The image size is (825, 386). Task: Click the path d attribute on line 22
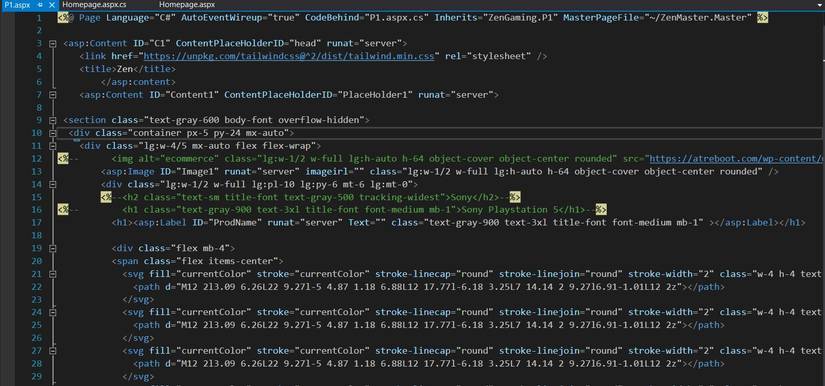click(x=424, y=287)
